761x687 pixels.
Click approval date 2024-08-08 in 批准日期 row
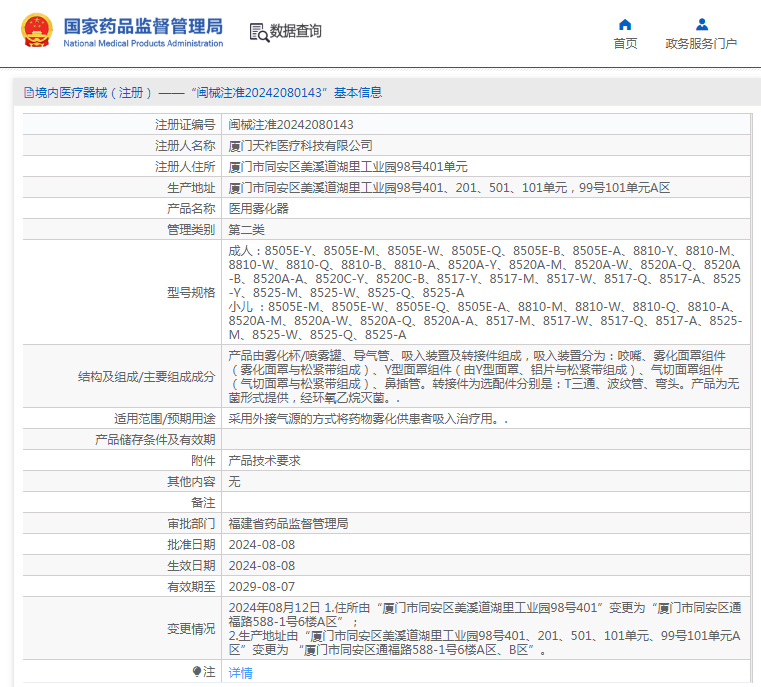(x=262, y=544)
